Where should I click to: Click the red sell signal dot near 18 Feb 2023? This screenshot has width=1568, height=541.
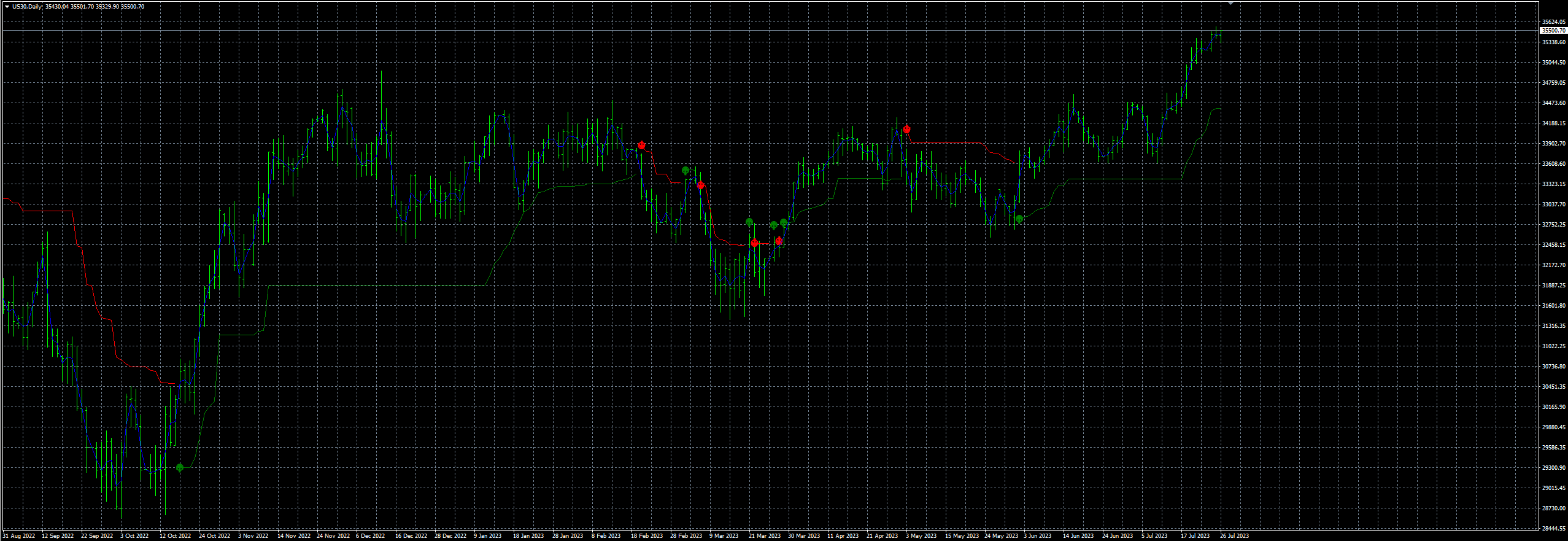pyautogui.click(x=641, y=146)
